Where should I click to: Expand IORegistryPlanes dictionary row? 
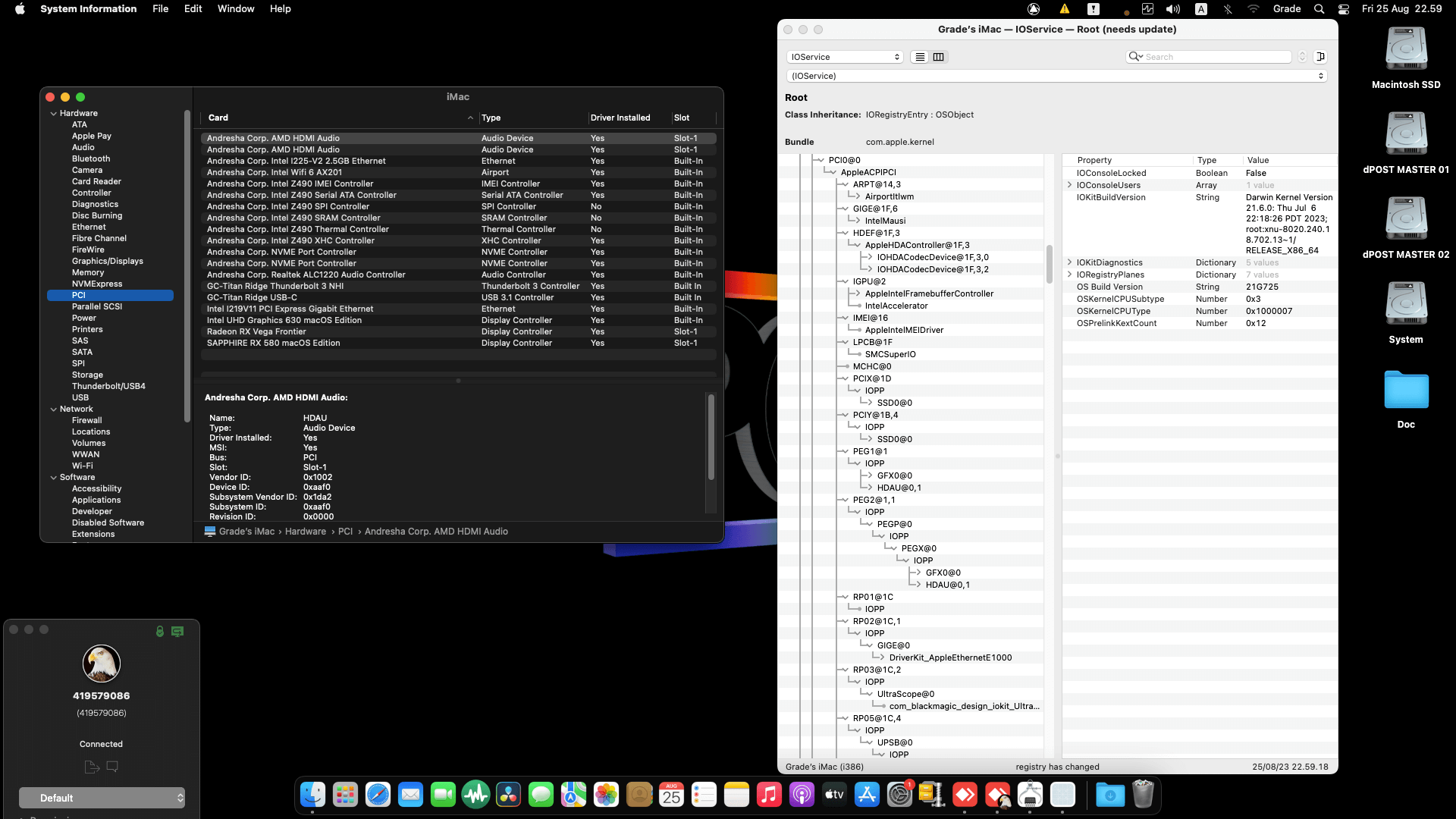pos(1069,275)
